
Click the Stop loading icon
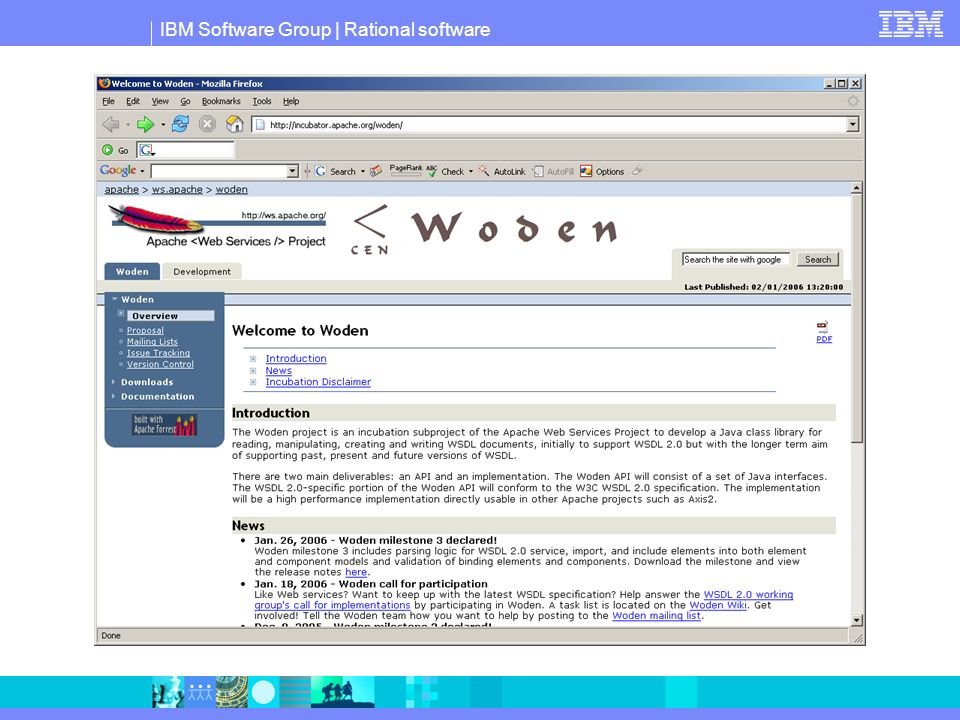208,124
